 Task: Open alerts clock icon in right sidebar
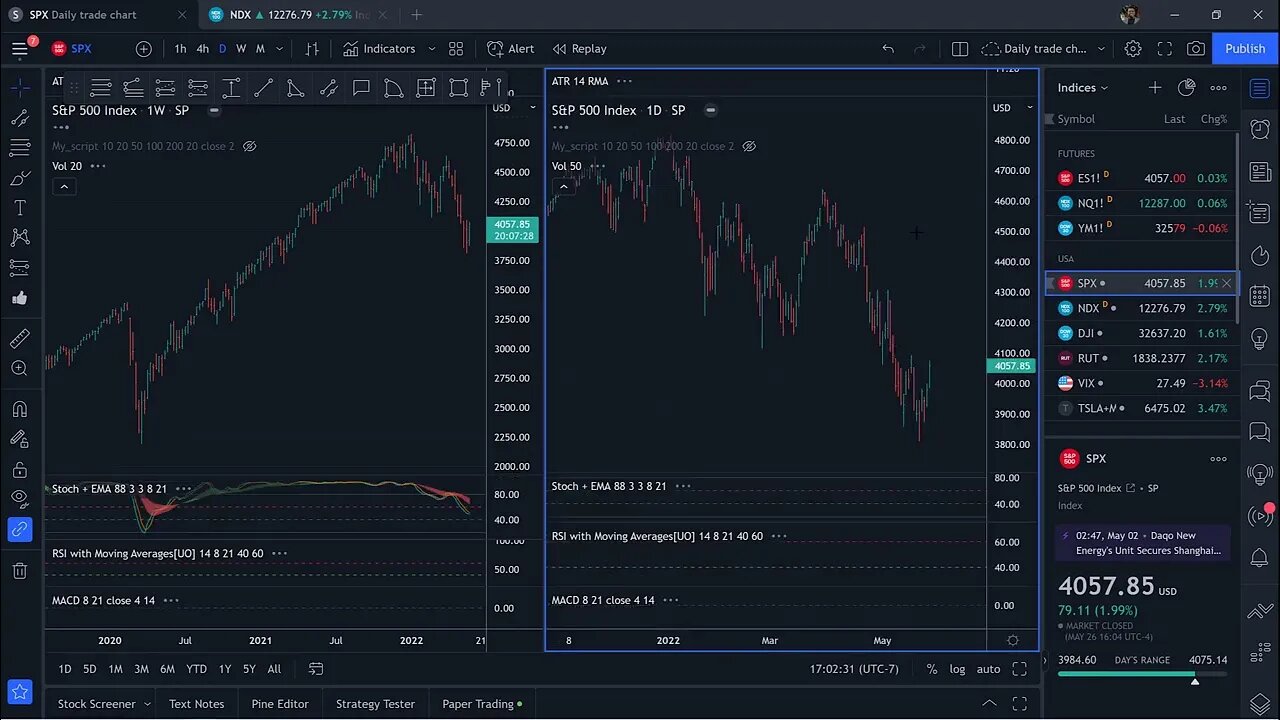pyautogui.click(x=1259, y=129)
